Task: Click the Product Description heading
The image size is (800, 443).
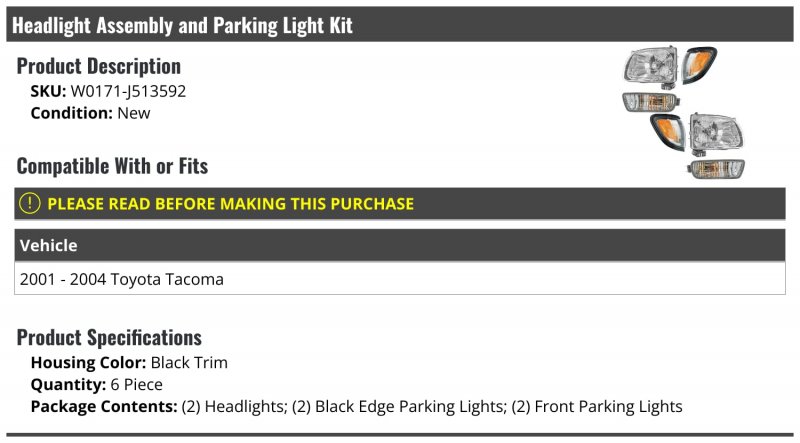Action: [99, 66]
